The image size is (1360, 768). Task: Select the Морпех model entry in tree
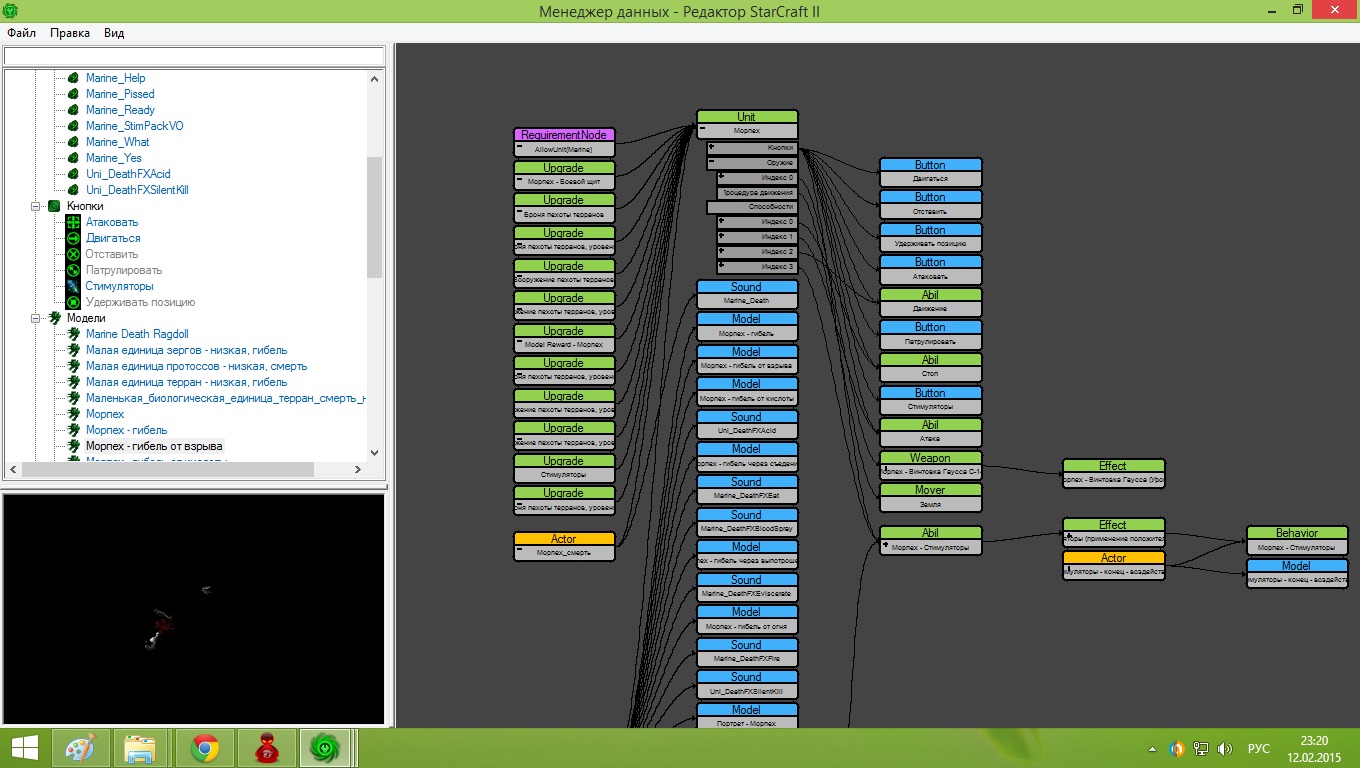(x=105, y=414)
